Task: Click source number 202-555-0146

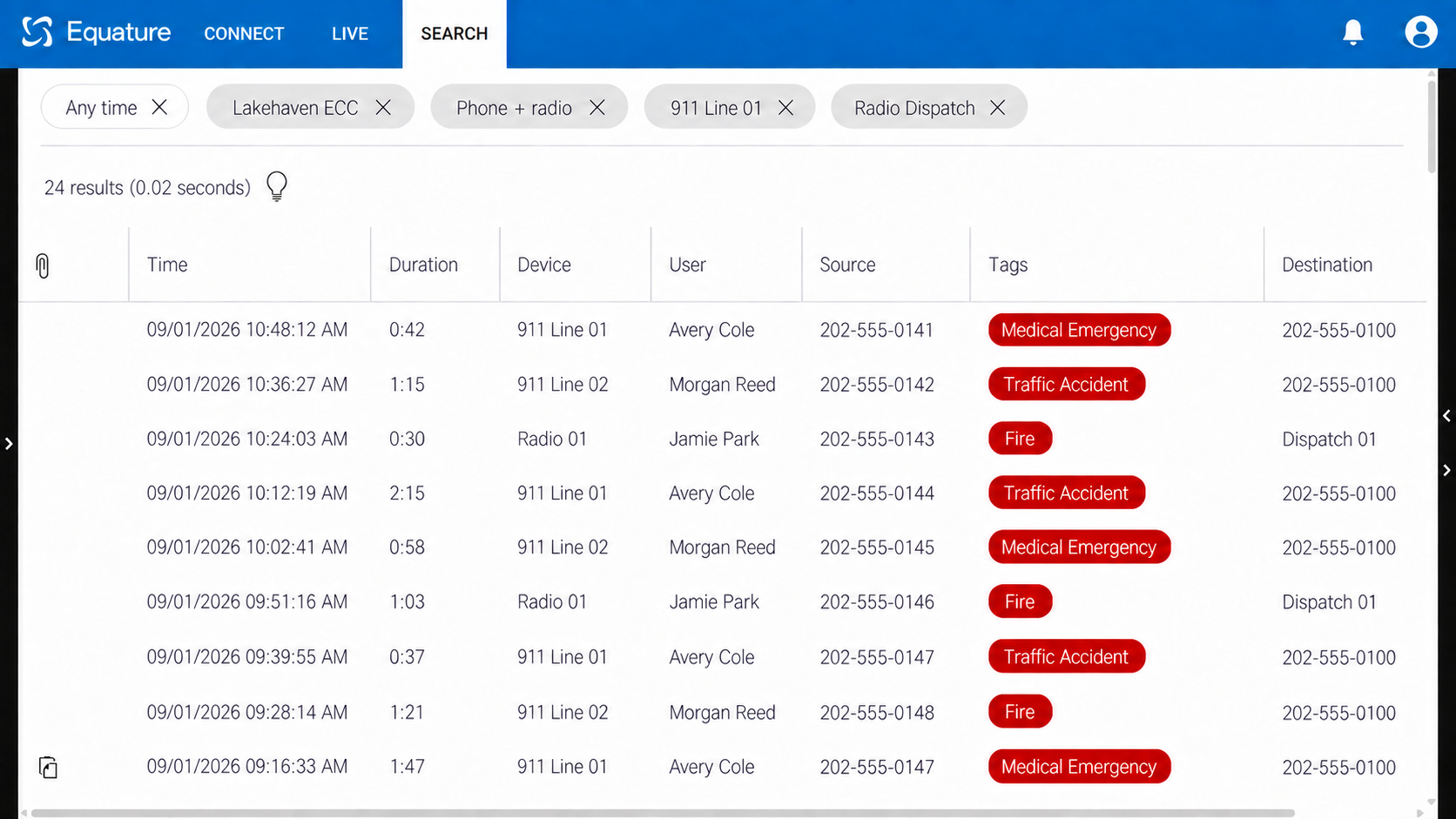Action: 876,601
